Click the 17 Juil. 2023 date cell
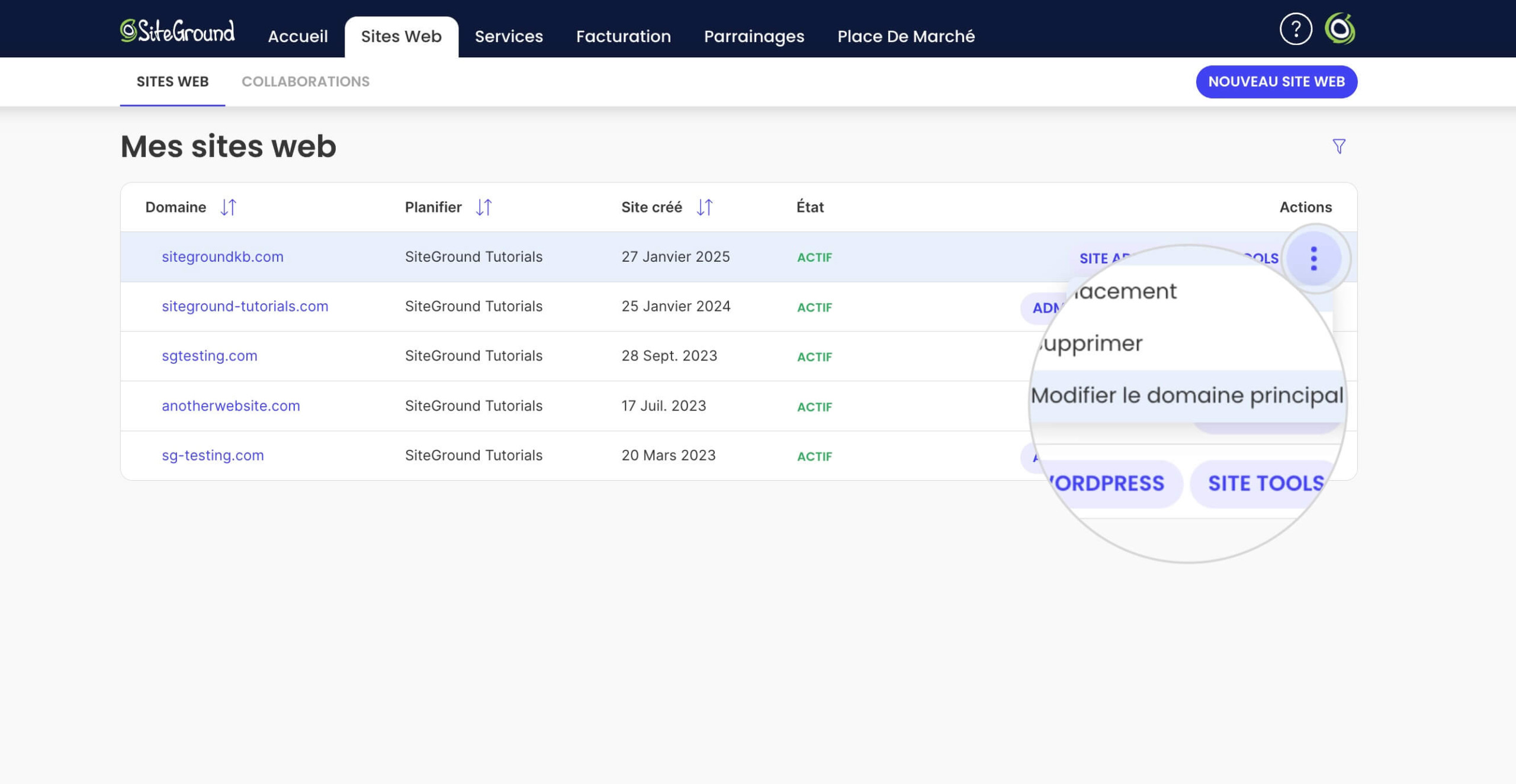 [x=664, y=406]
